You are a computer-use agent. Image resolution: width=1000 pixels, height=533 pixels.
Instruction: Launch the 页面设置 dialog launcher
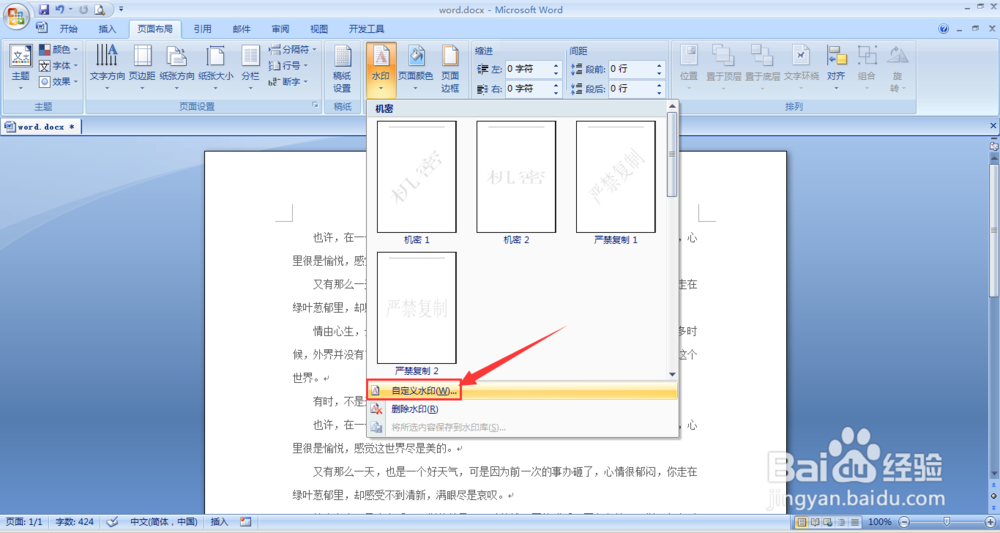click(316, 106)
